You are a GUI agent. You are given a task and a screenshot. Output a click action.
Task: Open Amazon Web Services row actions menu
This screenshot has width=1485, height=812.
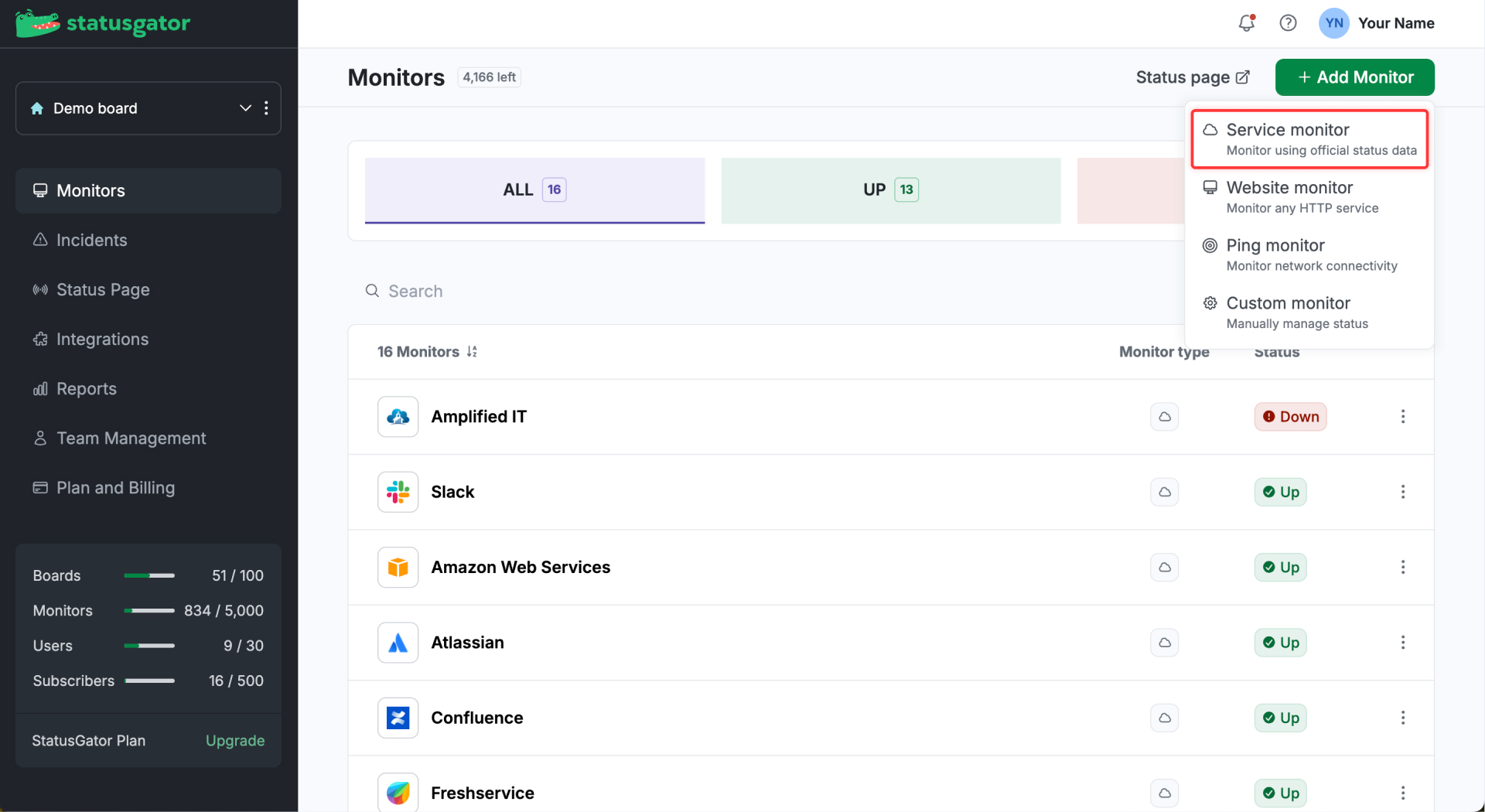point(1402,568)
